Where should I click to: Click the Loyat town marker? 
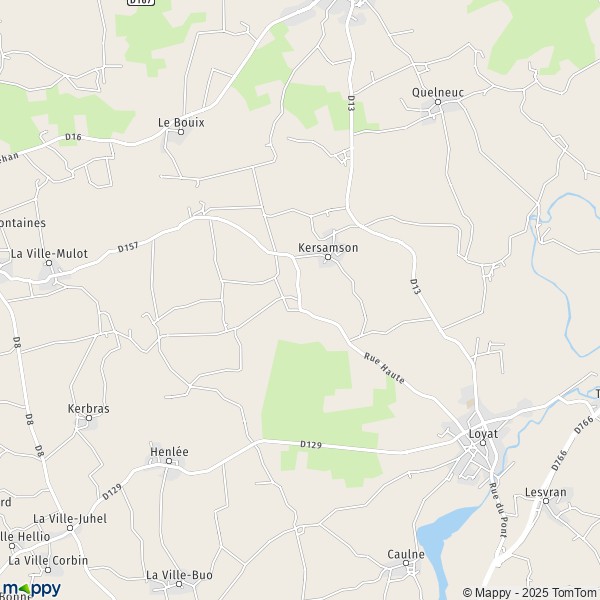483,443
